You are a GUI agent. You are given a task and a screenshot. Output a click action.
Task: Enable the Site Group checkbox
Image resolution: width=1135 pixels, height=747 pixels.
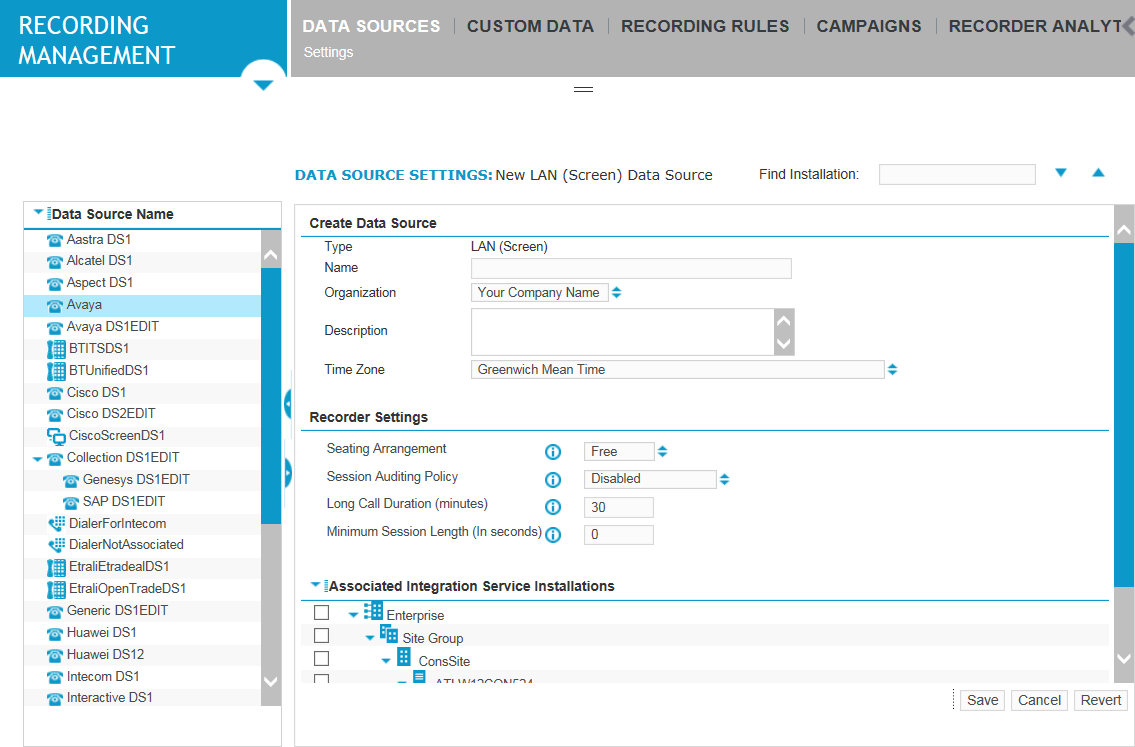click(x=321, y=634)
